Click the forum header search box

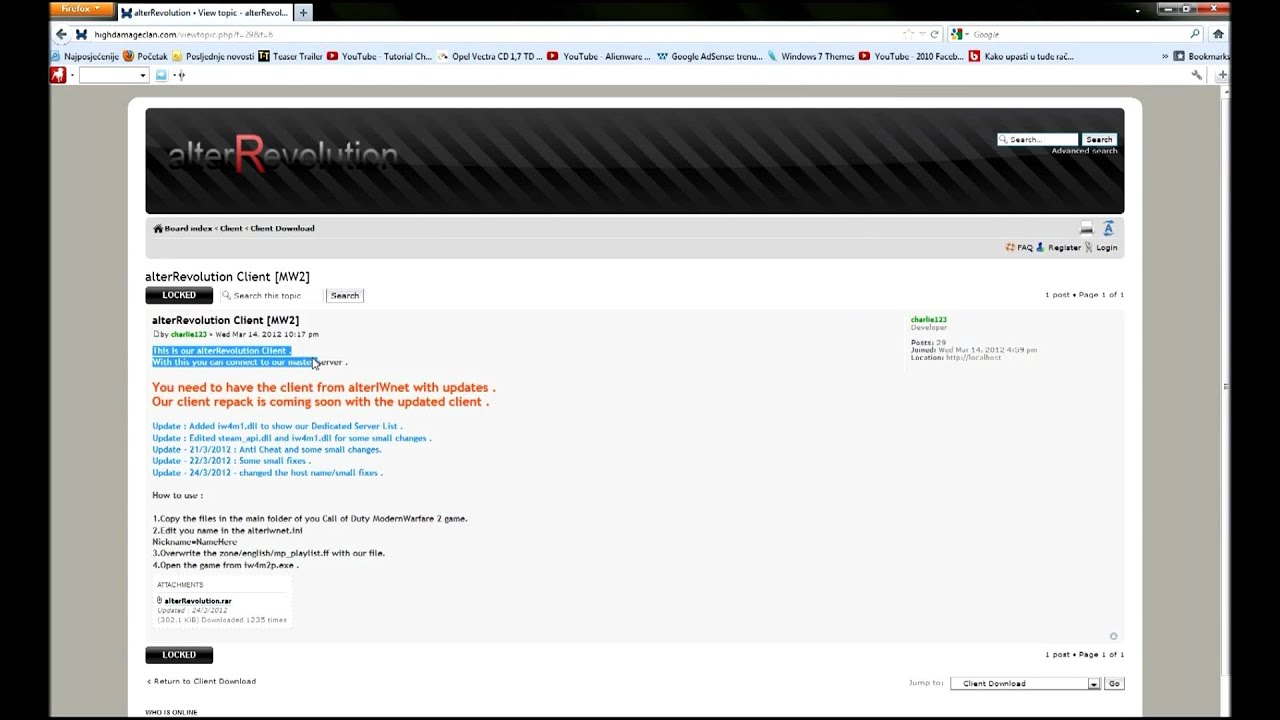click(1038, 139)
